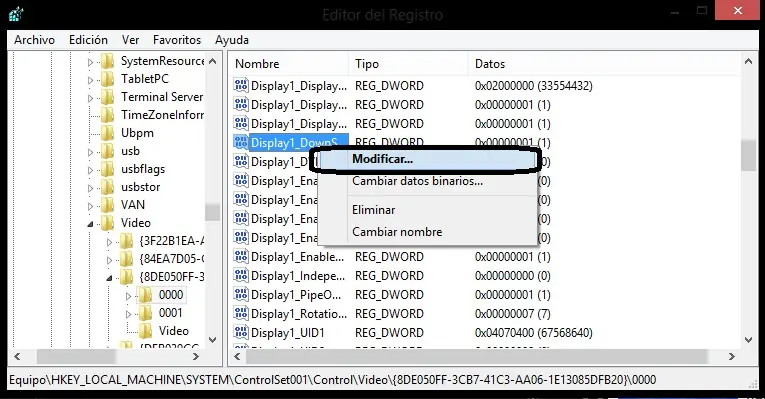This screenshot has width=765, height=399.
Task: Click the folder icon of Video beneath 0001
Action: (145, 331)
